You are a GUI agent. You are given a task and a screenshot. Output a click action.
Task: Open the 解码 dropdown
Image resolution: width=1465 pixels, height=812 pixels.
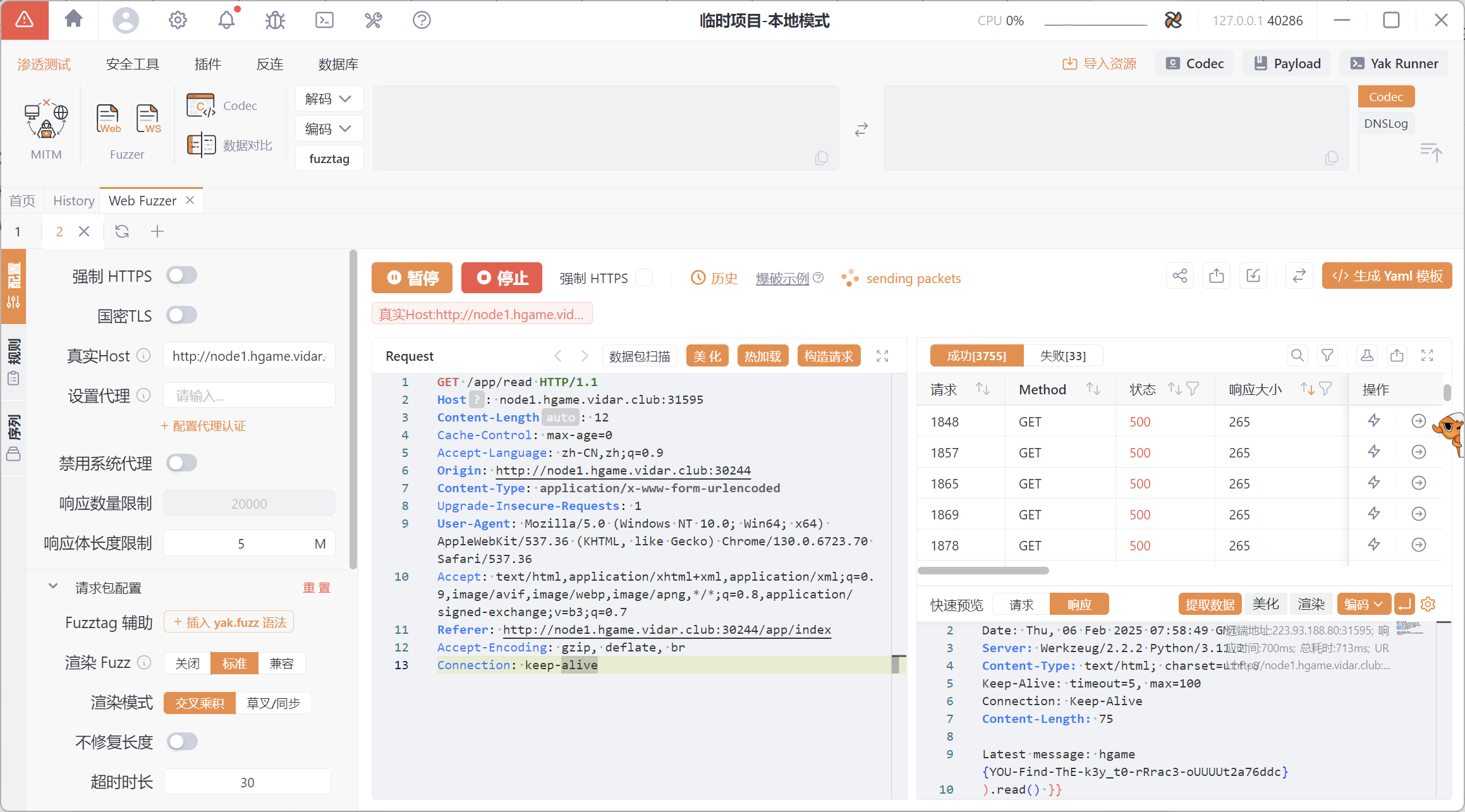coord(329,99)
